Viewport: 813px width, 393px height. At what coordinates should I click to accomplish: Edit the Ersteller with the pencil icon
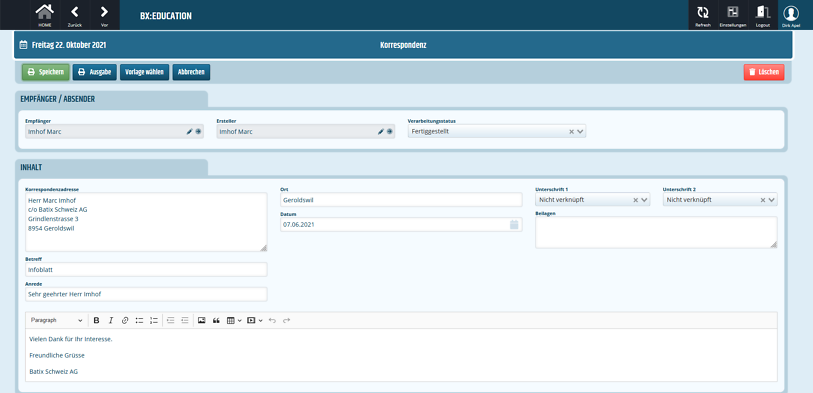[x=381, y=132]
